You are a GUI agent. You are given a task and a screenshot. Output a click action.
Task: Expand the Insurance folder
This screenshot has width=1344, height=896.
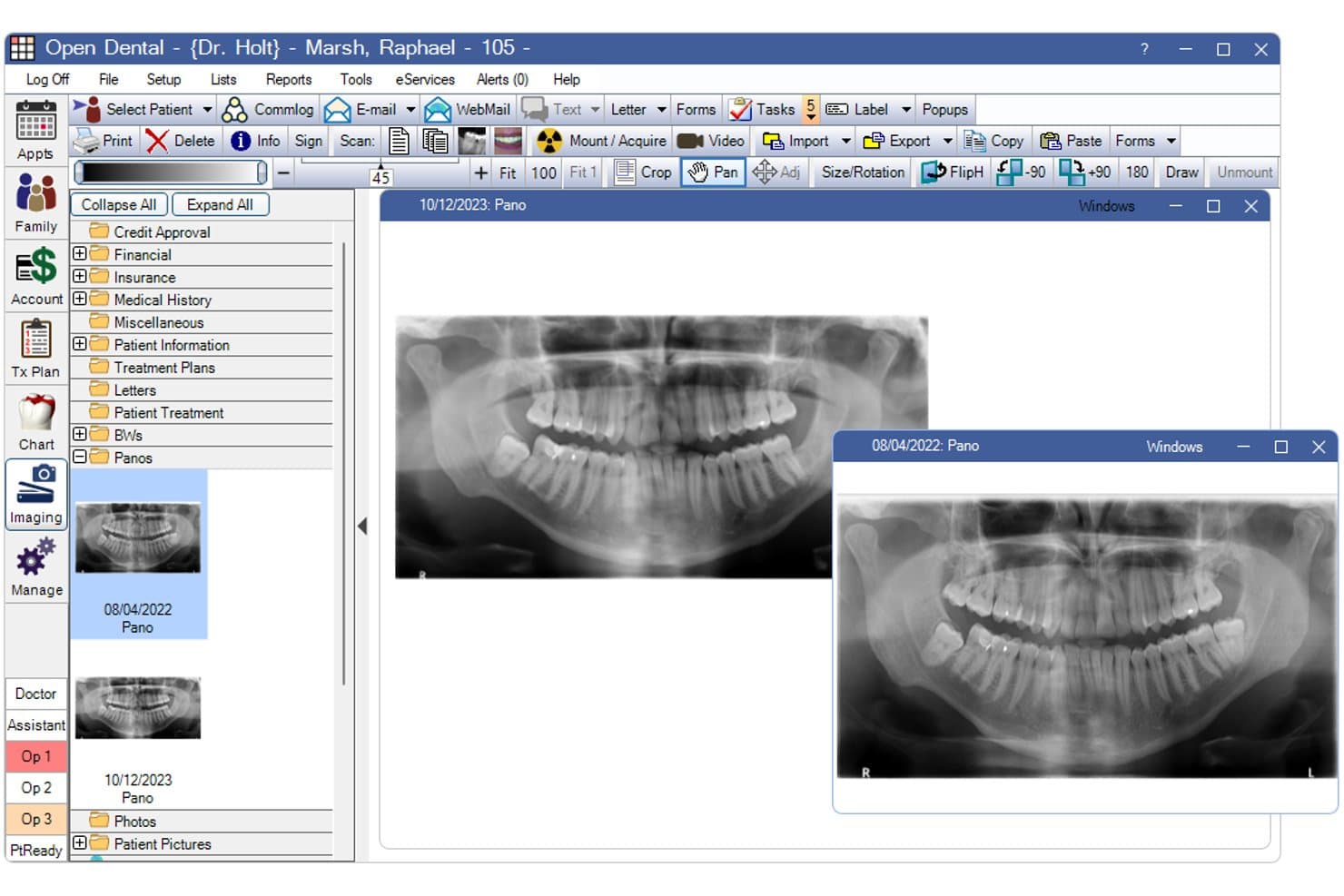(80, 276)
